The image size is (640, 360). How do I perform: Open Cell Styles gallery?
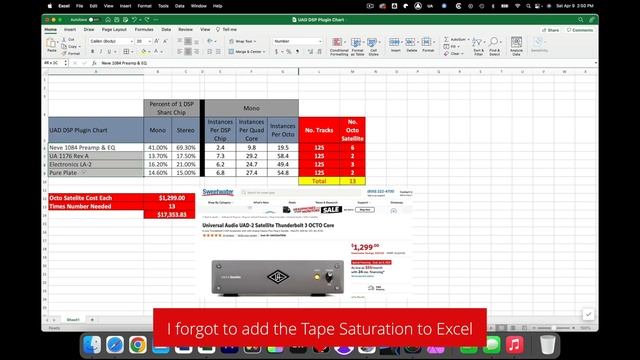pos(373,47)
